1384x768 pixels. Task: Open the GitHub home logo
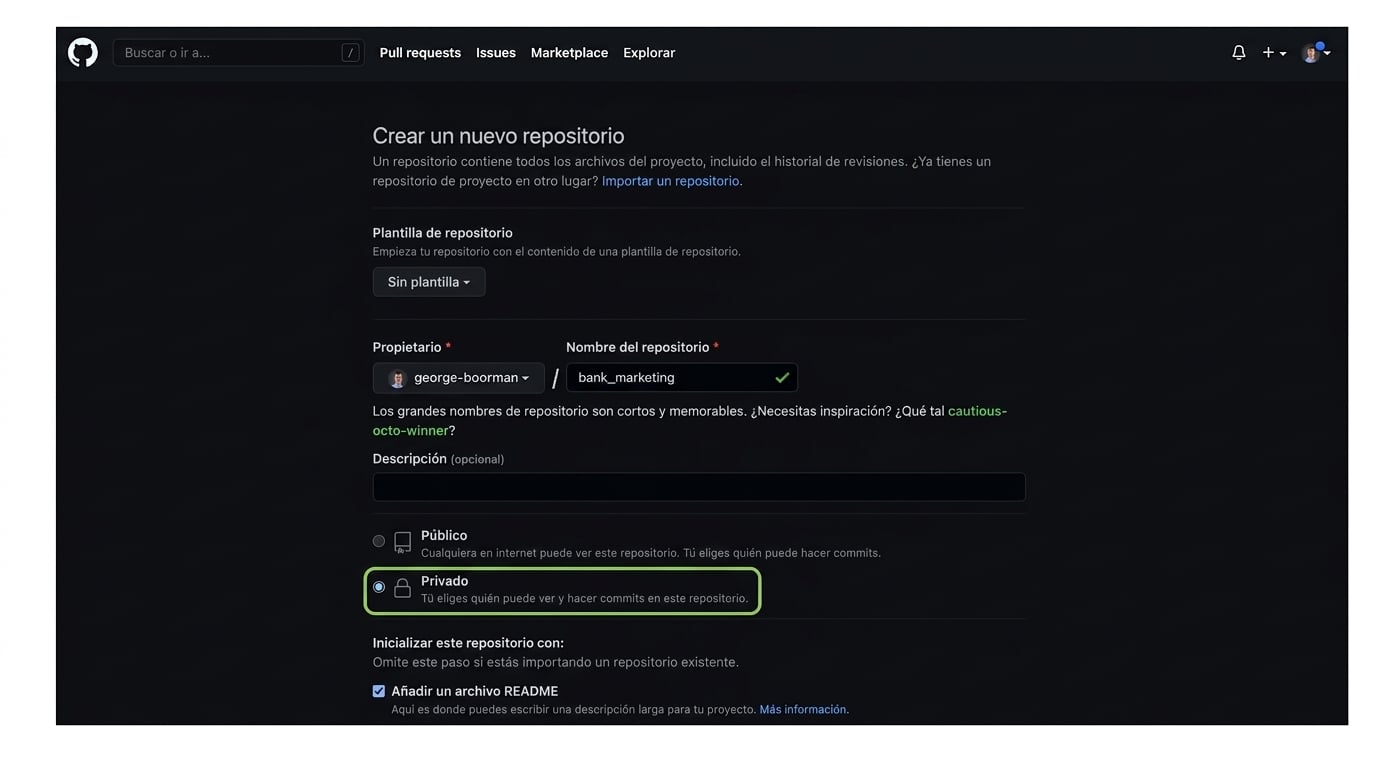[83, 53]
